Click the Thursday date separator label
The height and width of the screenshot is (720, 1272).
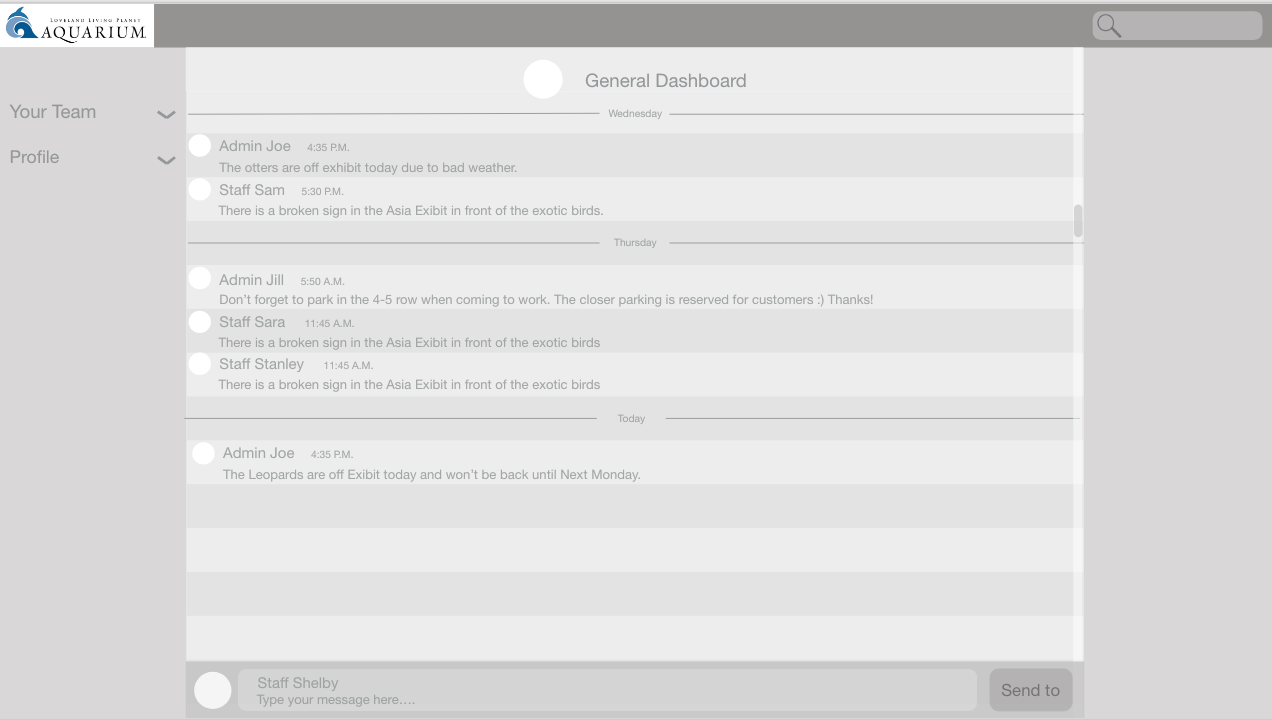635,243
